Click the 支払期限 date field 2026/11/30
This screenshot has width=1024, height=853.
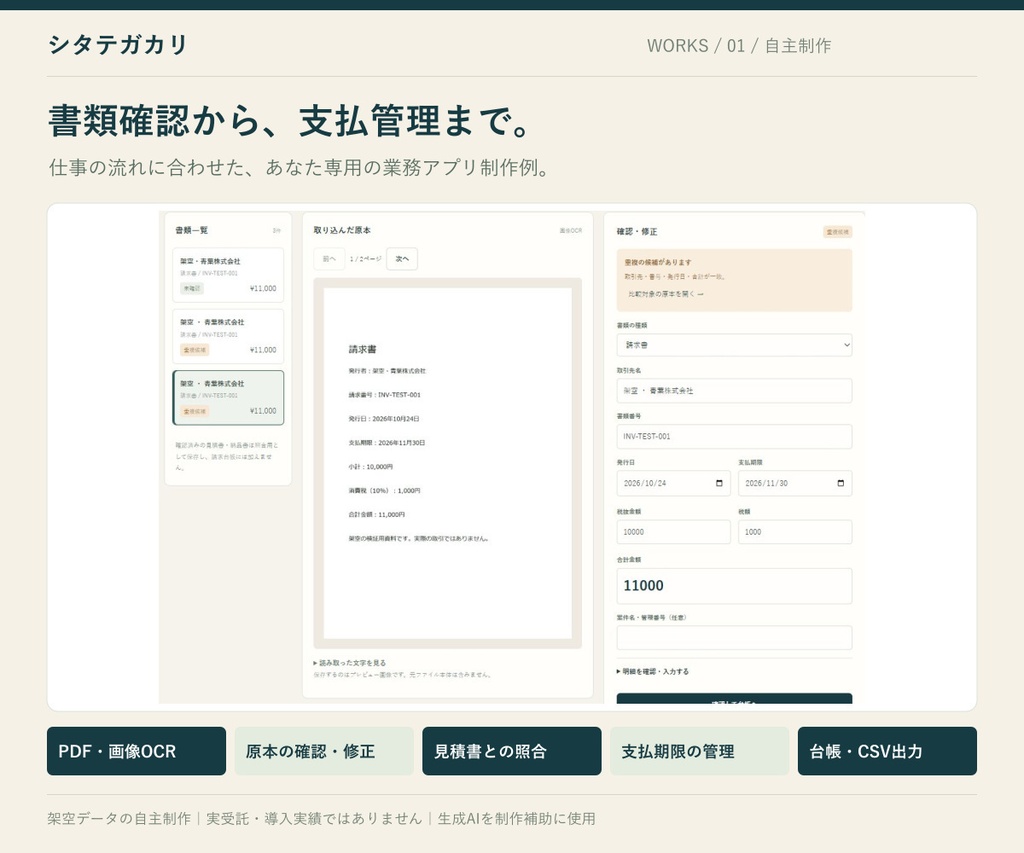point(795,483)
